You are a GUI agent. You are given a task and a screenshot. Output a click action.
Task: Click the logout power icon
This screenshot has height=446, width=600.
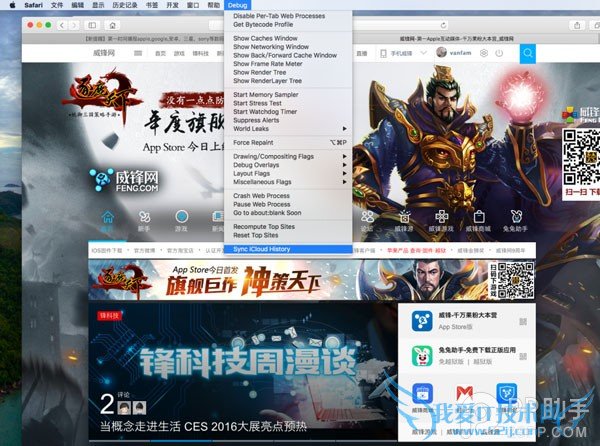coord(499,53)
